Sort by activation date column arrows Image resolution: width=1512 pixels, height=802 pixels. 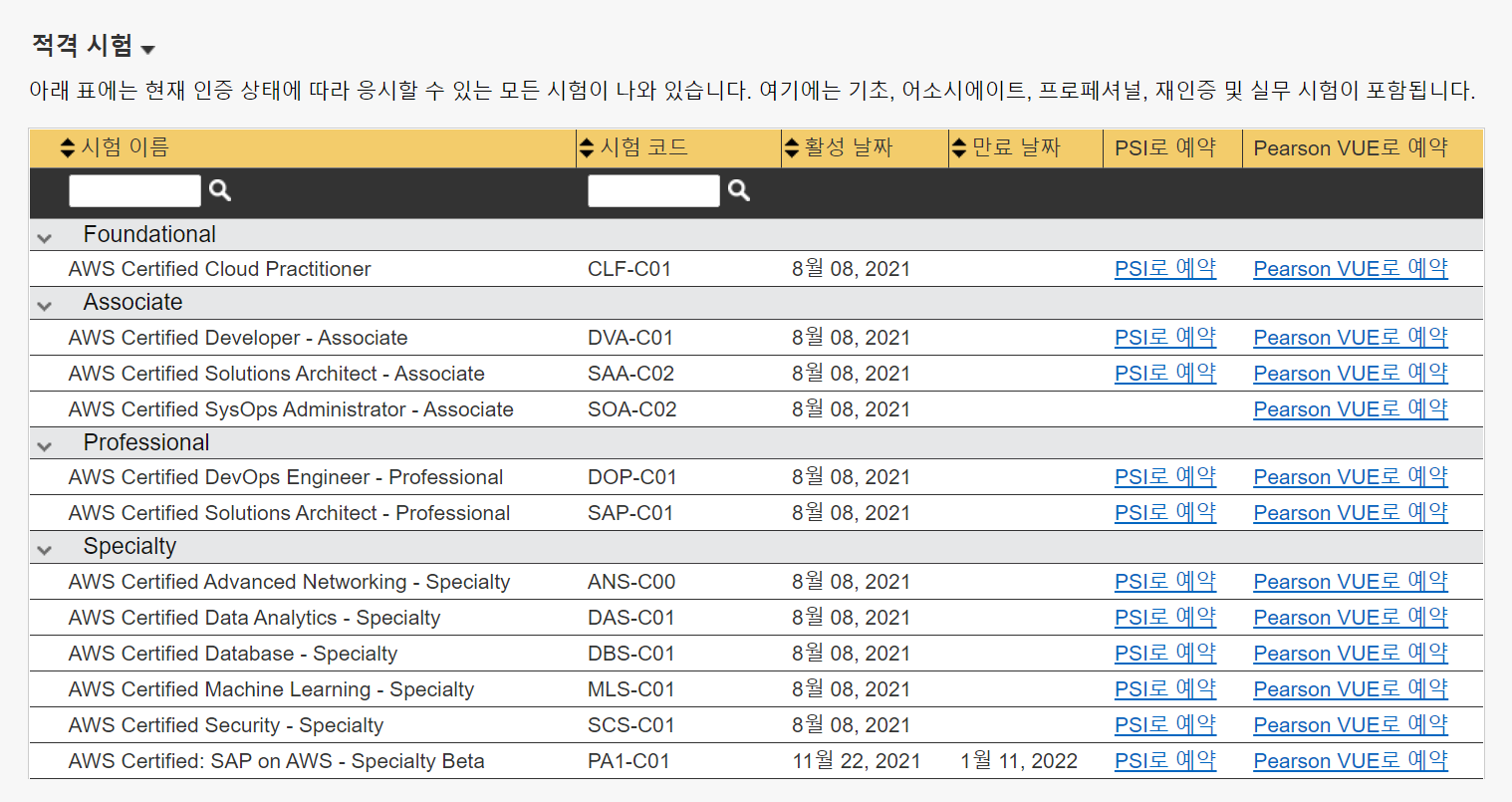[x=792, y=148]
